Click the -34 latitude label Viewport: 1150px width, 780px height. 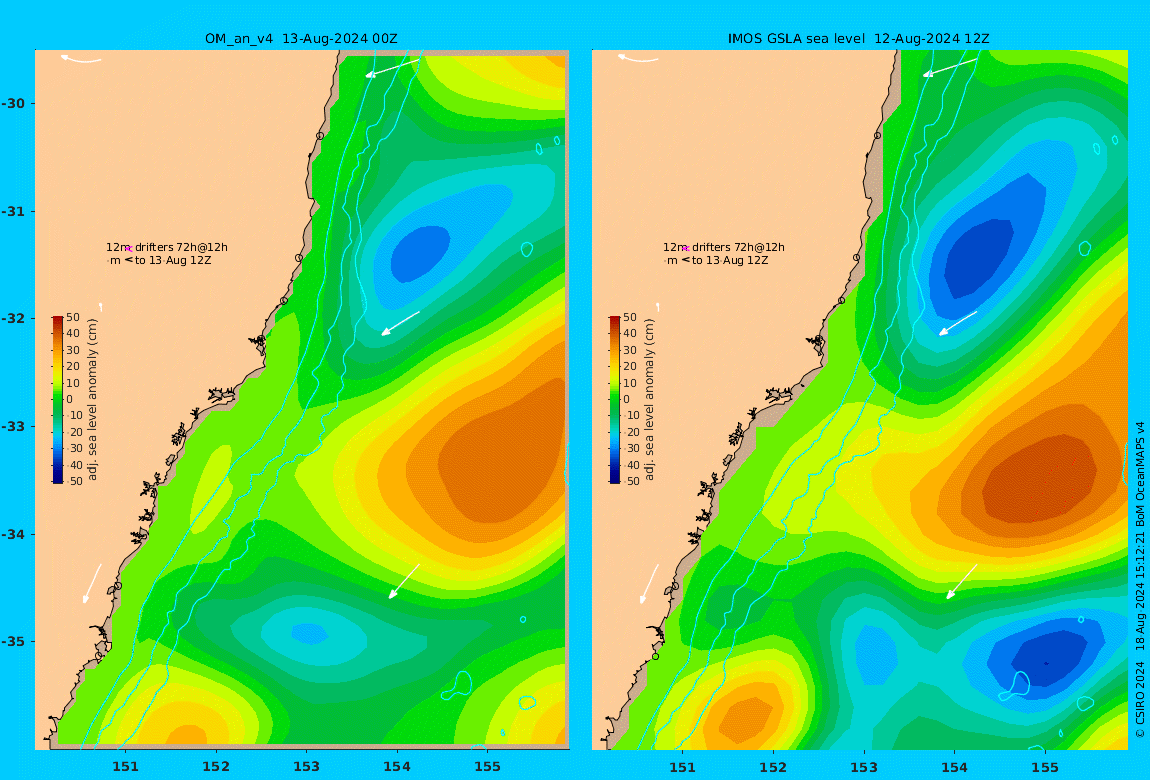click(x=12, y=534)
